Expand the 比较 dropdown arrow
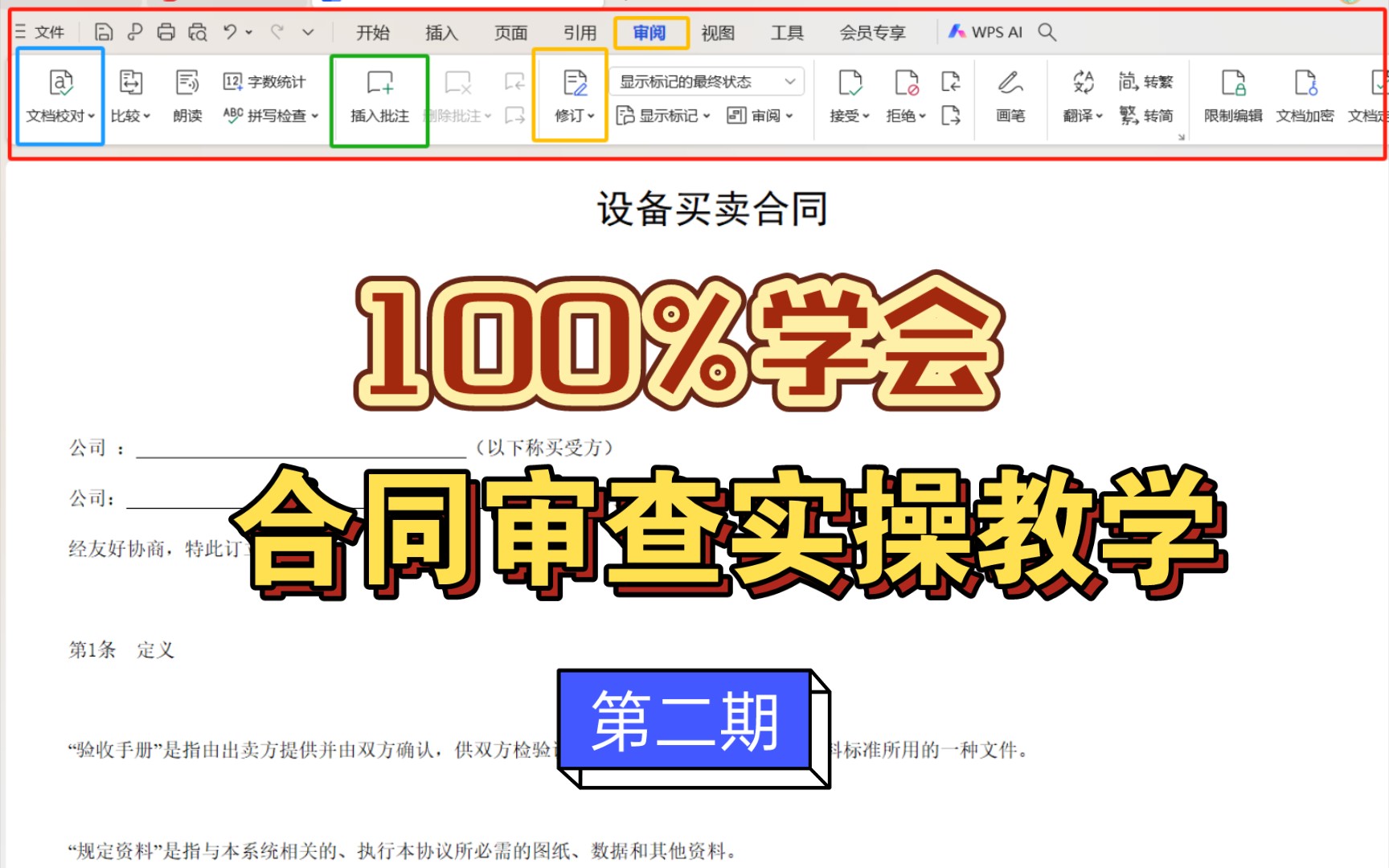 click(x=147, y=117)
